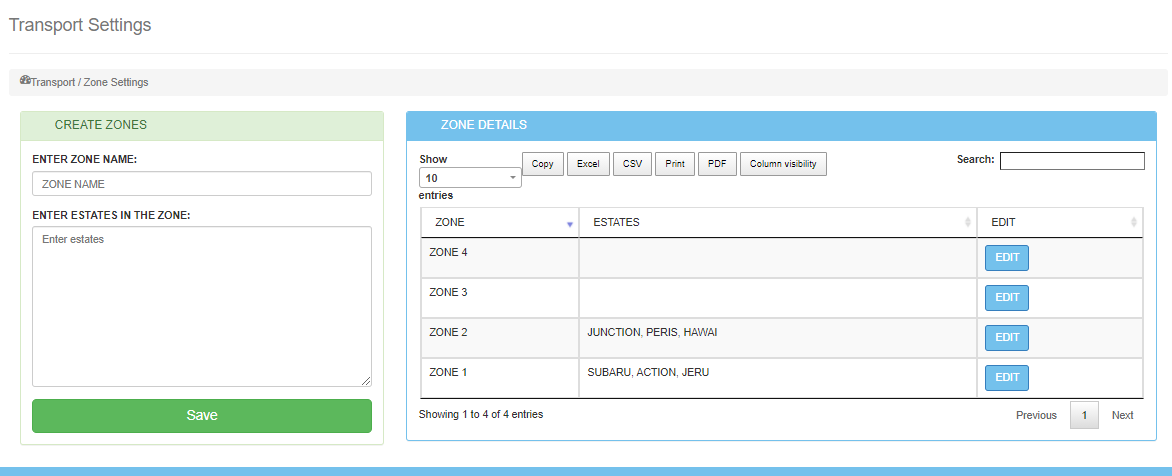1172x476 pixels.
Task: Sort table by ZONE column arrow
Action: coord(570,223)
